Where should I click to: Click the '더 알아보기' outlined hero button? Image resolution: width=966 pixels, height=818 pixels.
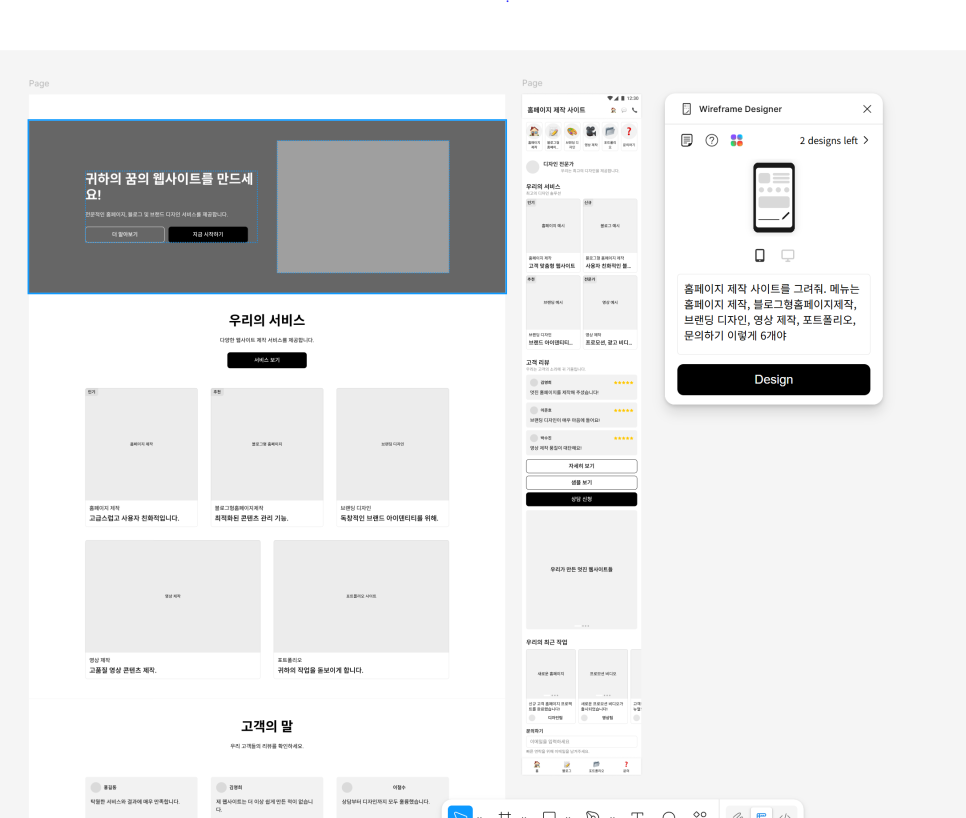(125, 234)
